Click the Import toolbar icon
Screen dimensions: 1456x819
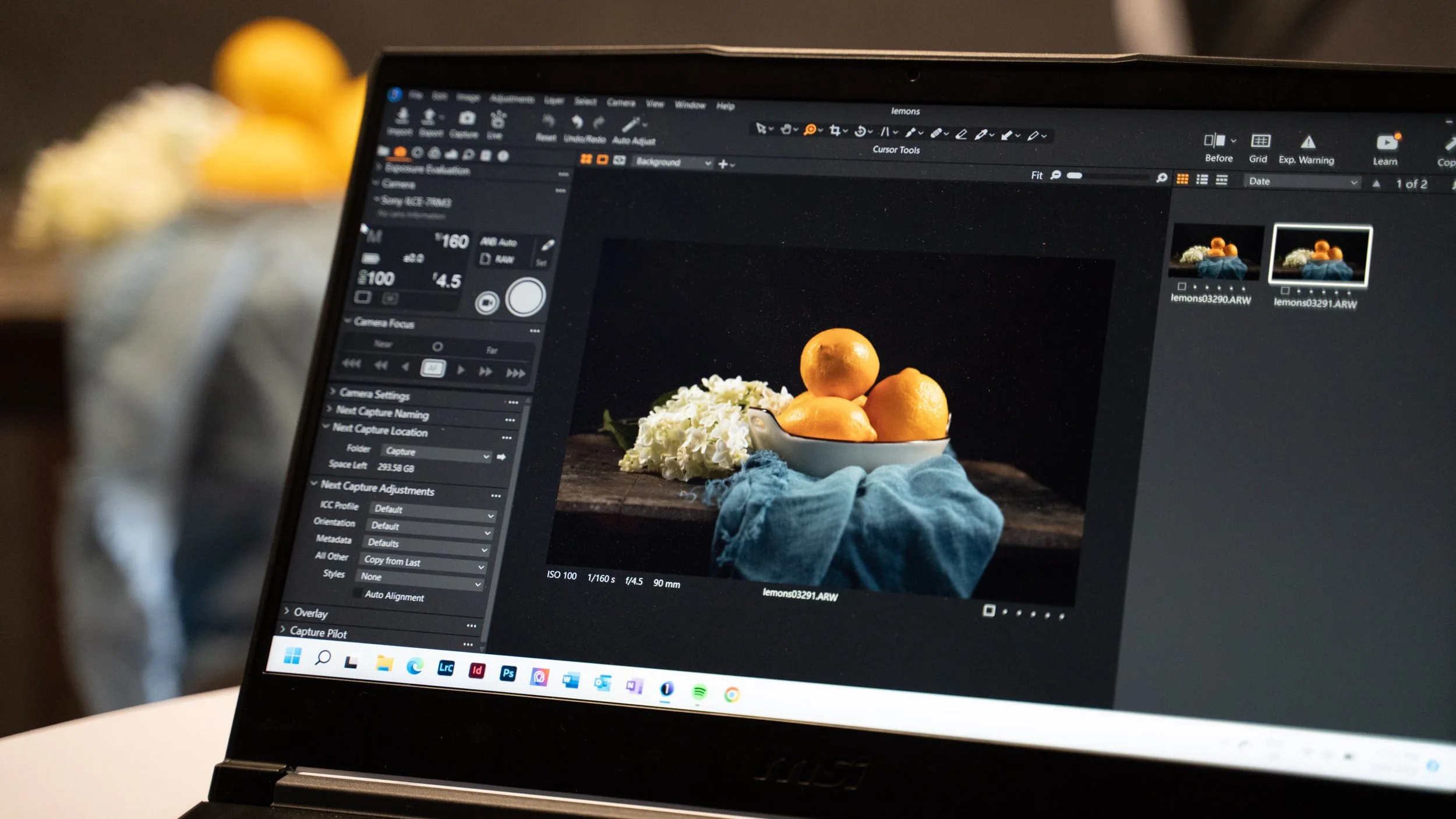402,117
